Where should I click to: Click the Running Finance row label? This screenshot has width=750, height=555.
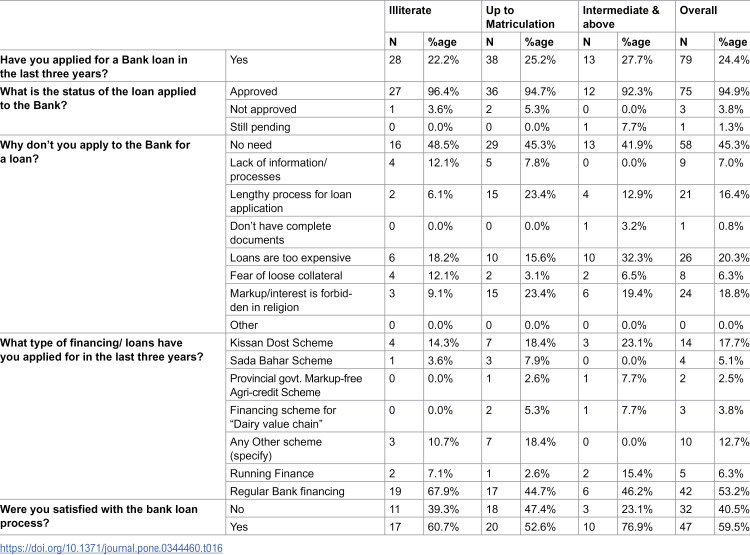point(272,473)
